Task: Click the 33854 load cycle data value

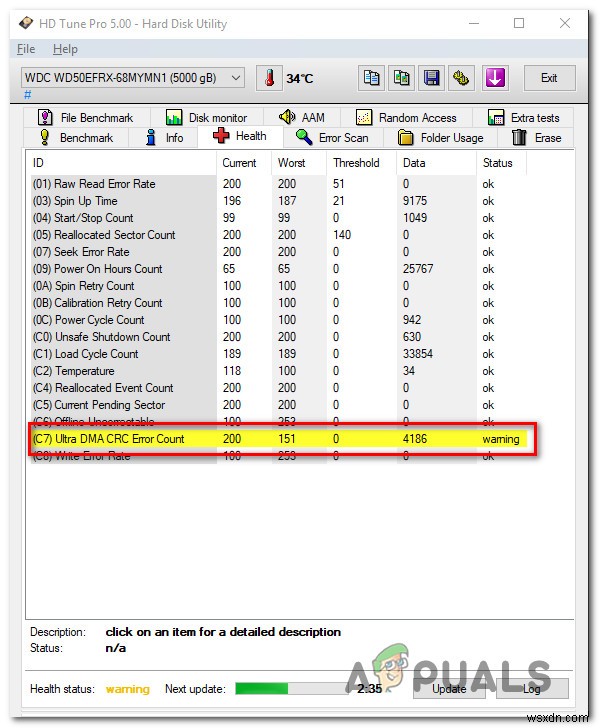Action: click(x=418, y=354)
